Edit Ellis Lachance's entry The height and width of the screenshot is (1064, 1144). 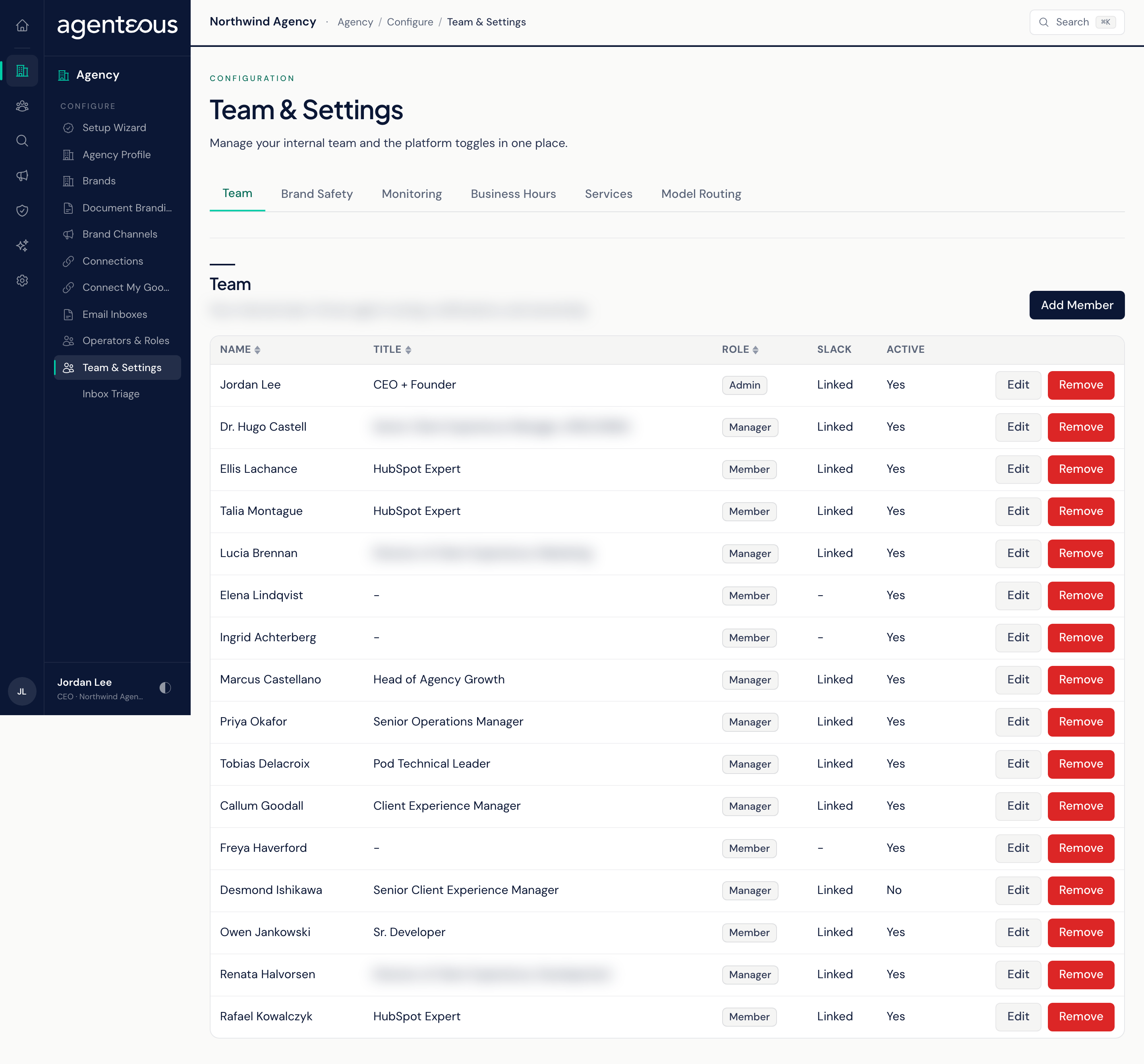1018,469
